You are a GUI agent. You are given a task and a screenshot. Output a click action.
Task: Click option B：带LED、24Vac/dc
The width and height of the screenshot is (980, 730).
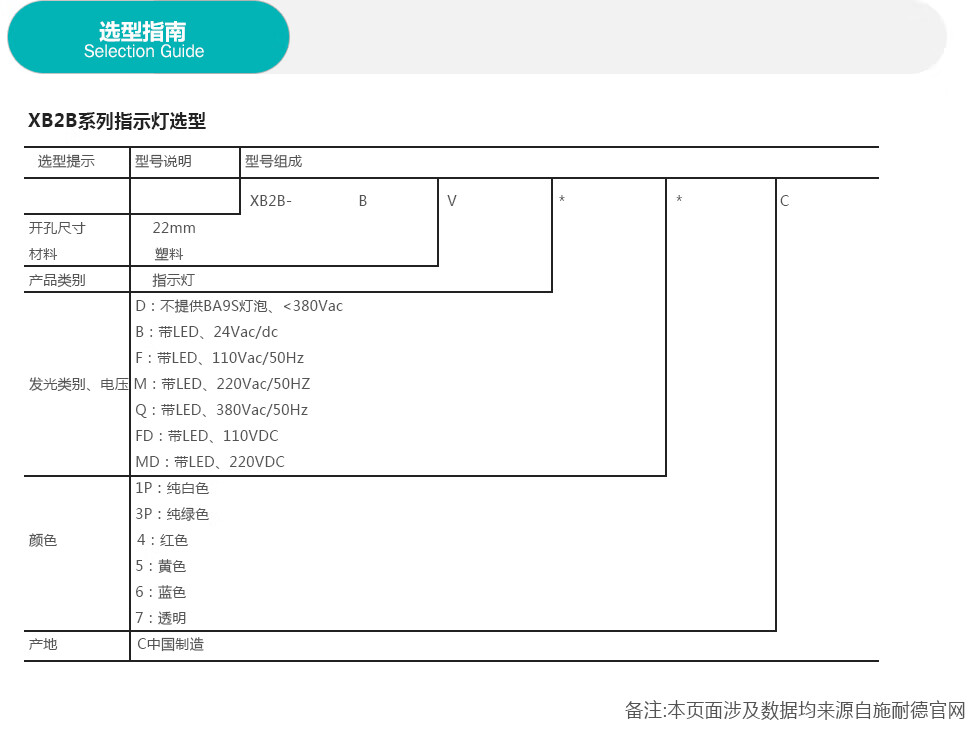pyautogui.click(x=206, y=332)
